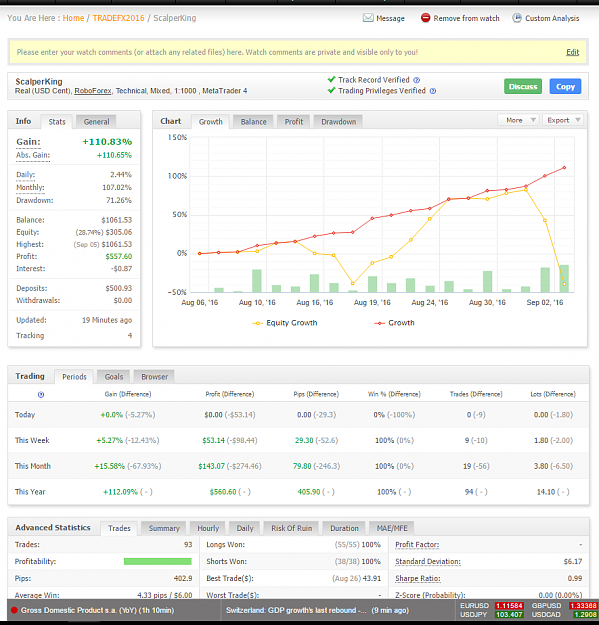Click the Balance value $1061.53
599x625 pixels.
117,220
